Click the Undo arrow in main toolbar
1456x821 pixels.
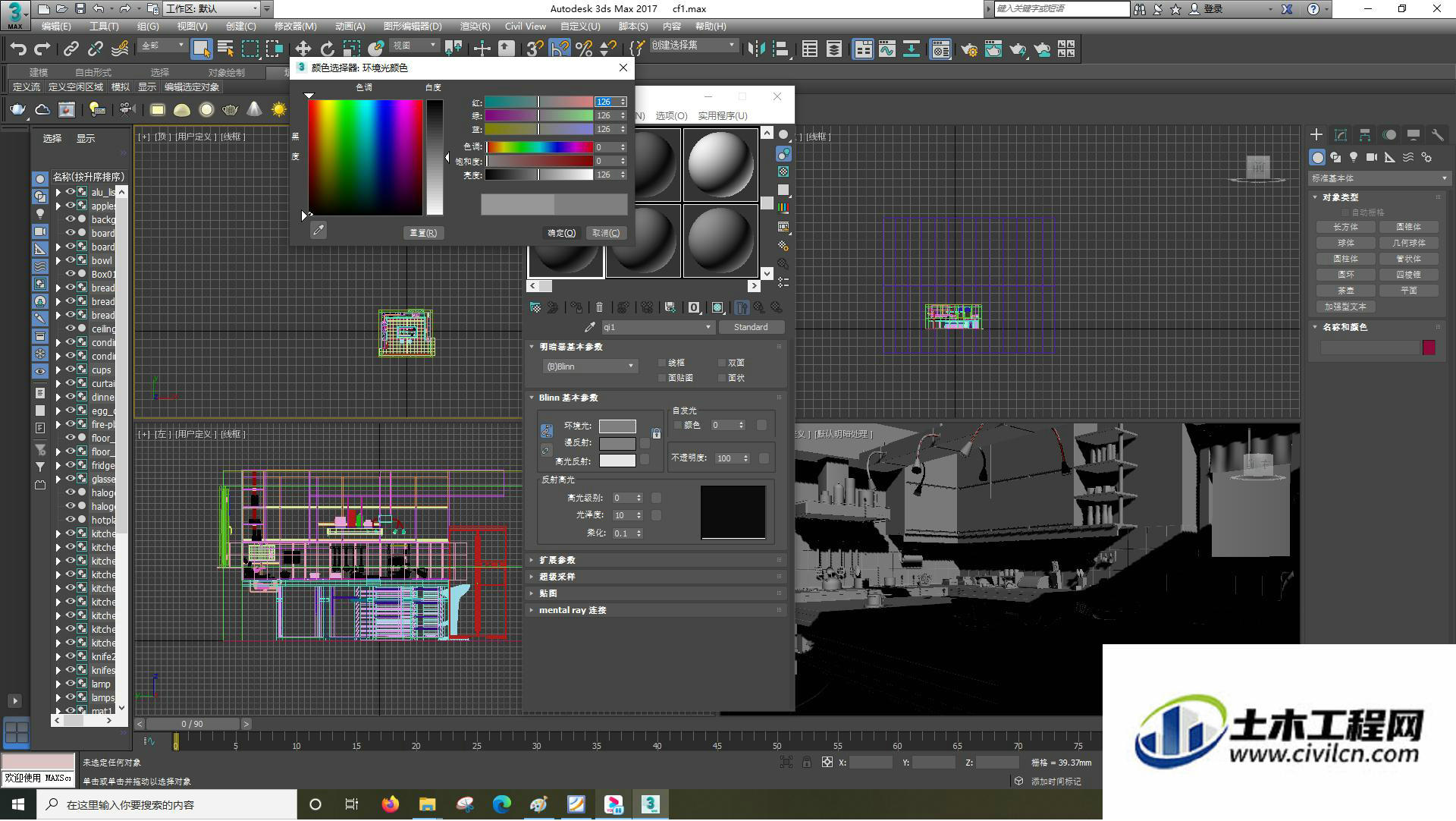pos(18,49)
